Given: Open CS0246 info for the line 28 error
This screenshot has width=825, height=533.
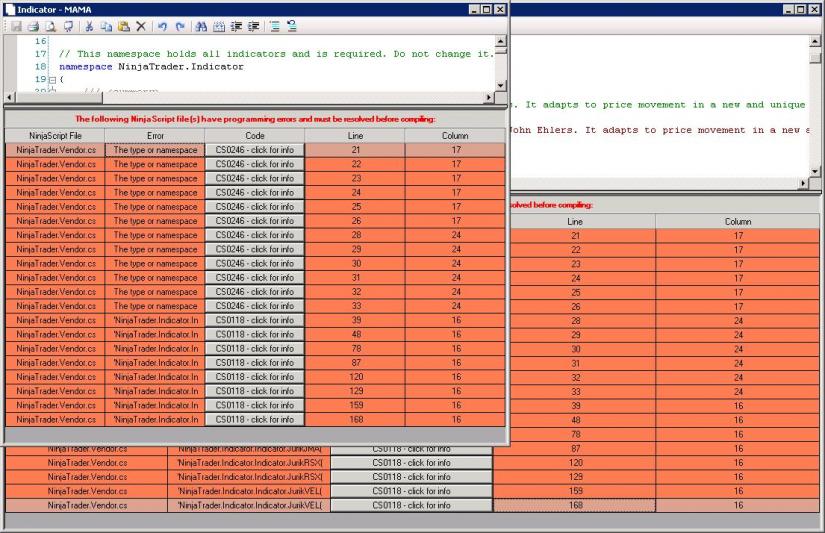Looking at the screenshot, I should (x=255, y=235).
